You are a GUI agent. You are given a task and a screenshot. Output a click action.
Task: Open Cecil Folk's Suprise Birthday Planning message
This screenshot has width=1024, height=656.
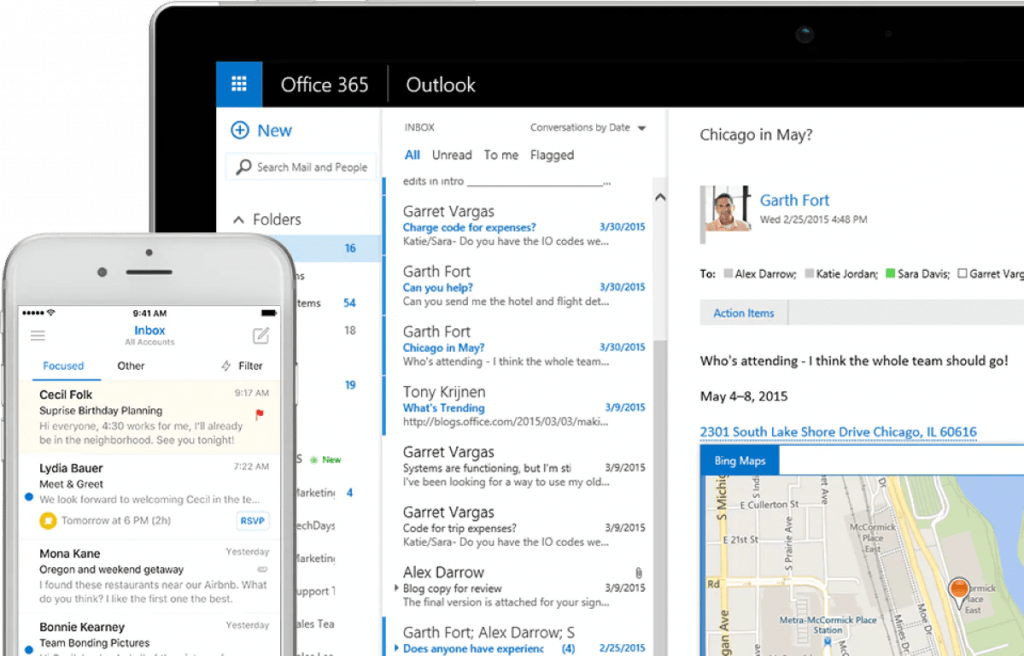(150, 418)
